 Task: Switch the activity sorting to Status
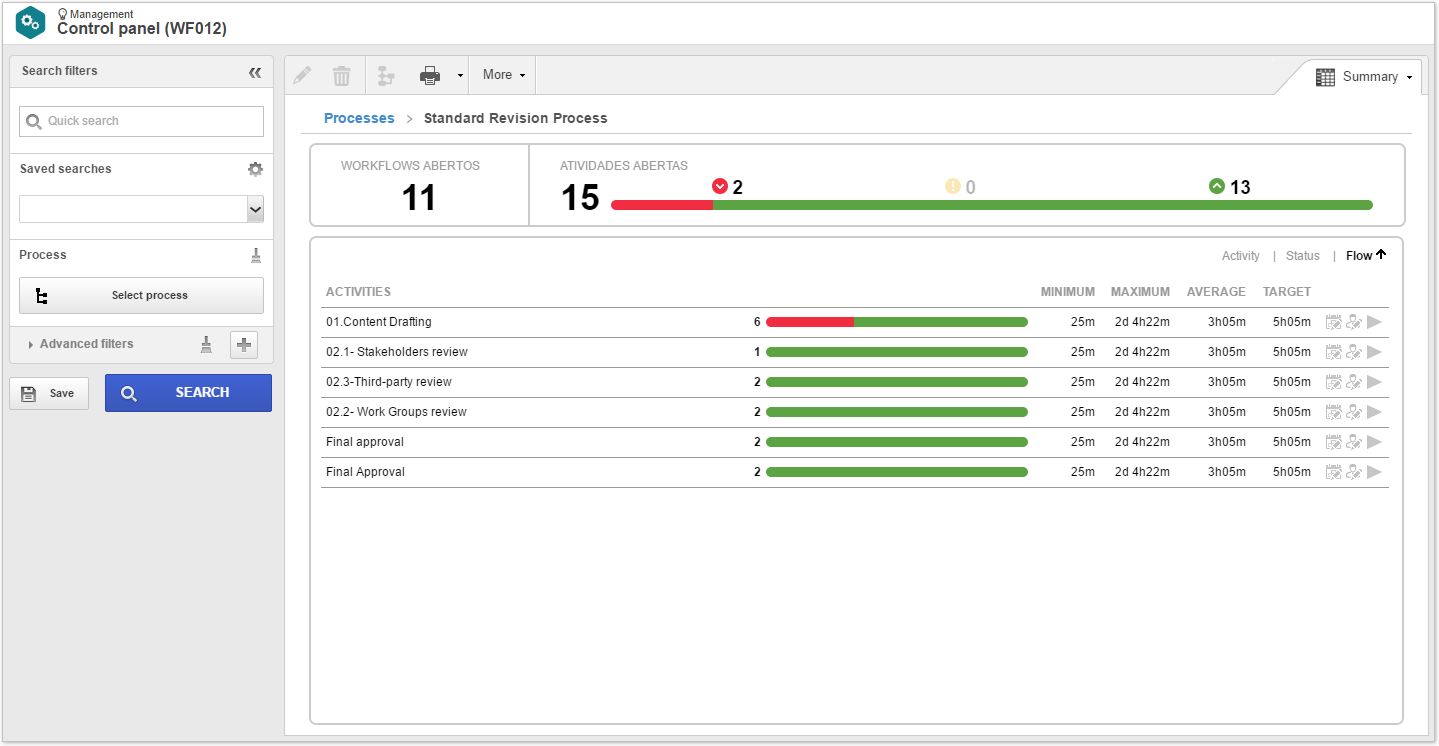(x=1303, y=256)
